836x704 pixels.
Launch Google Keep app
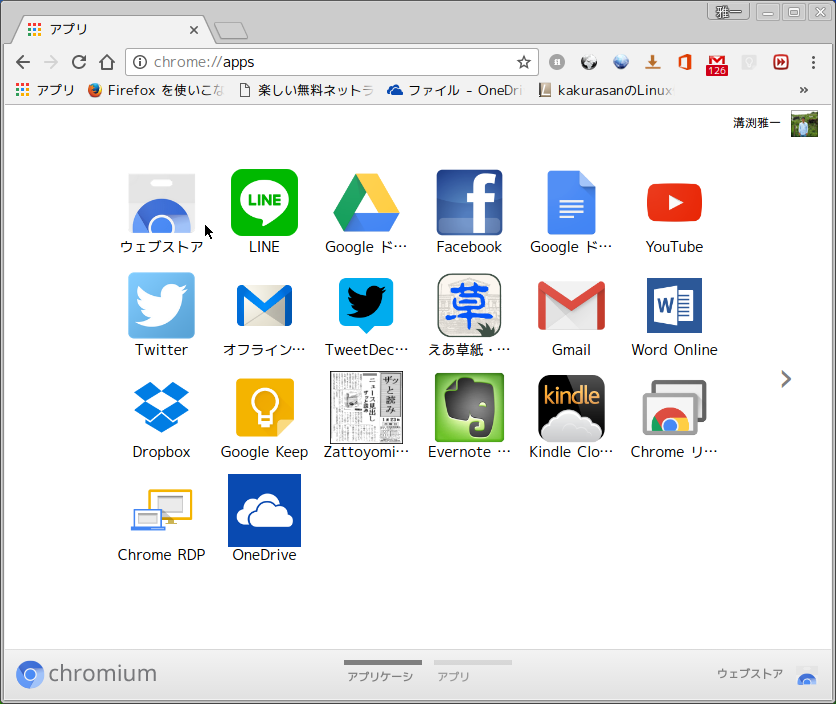[265, 407]
